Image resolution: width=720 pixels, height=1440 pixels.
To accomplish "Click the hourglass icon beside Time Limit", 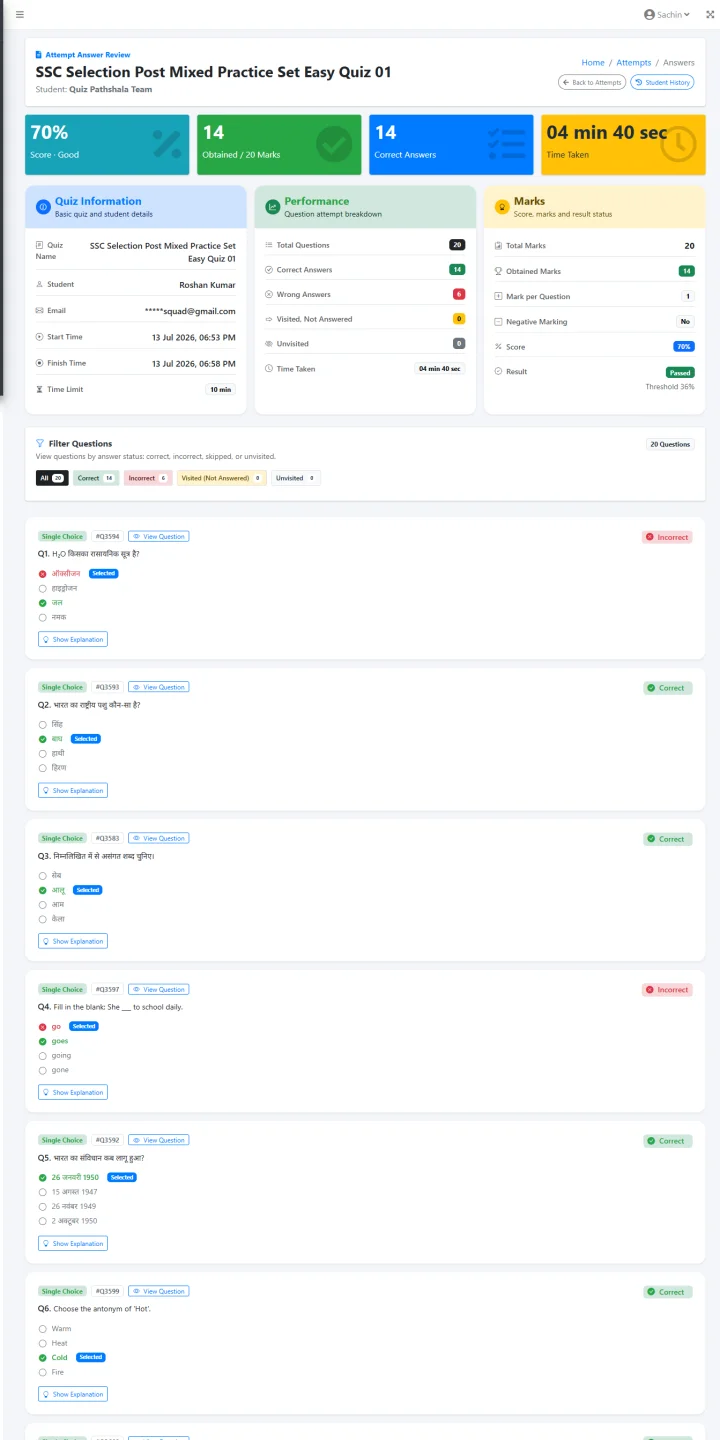I will tap(39, 389).
